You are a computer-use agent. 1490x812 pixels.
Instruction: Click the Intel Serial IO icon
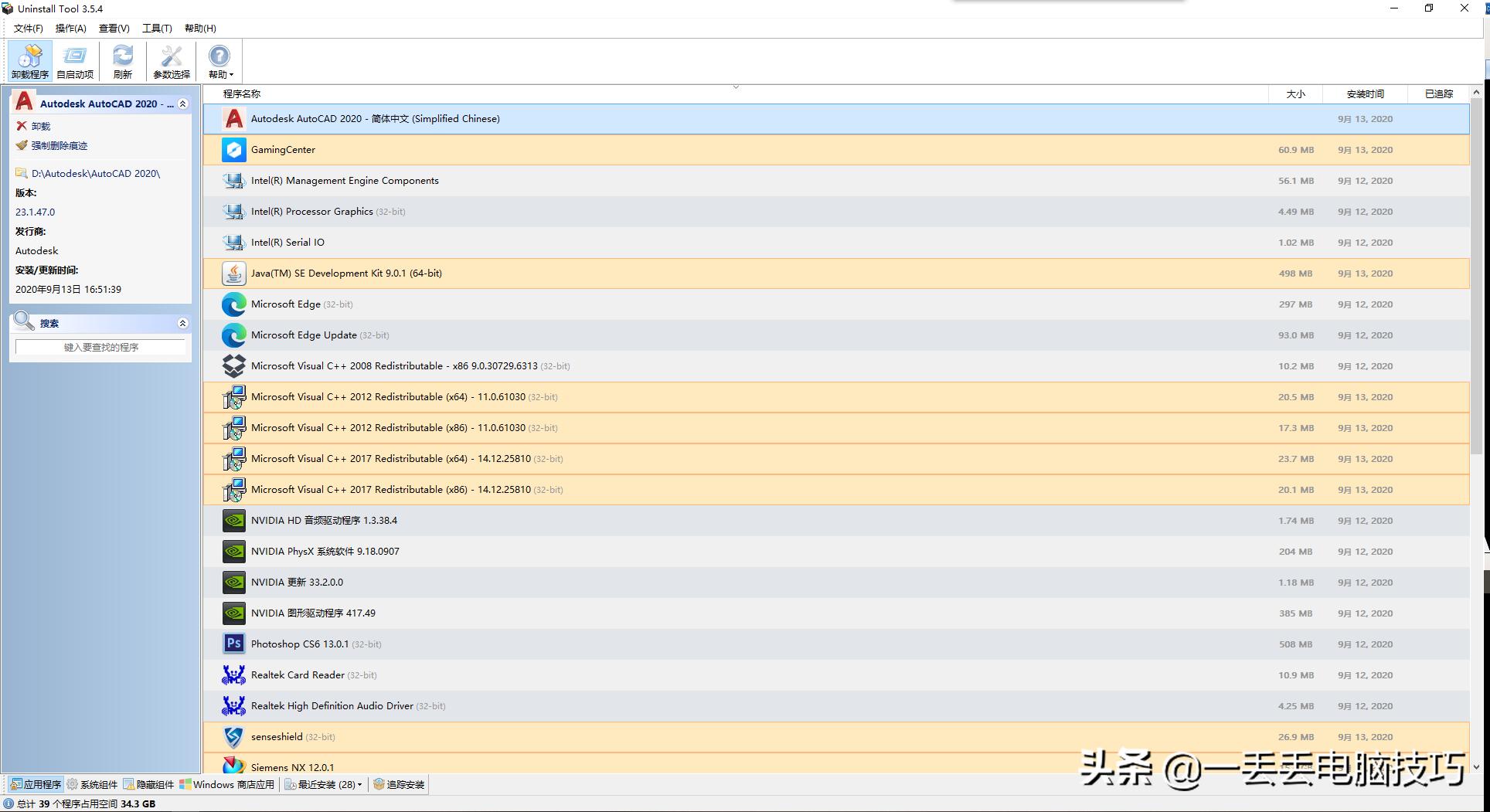pos(233,243)
